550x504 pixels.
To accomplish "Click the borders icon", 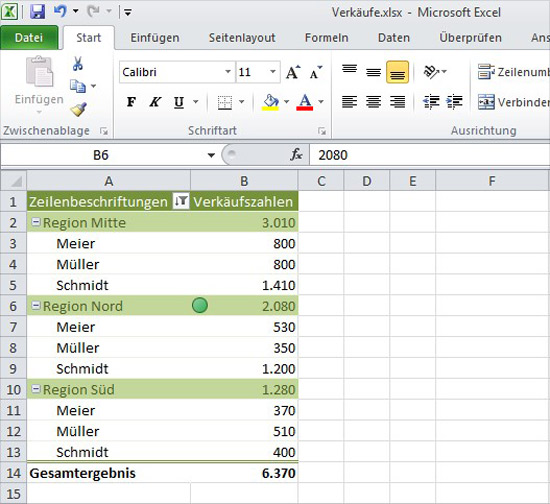I will click(x=224, y=102).
